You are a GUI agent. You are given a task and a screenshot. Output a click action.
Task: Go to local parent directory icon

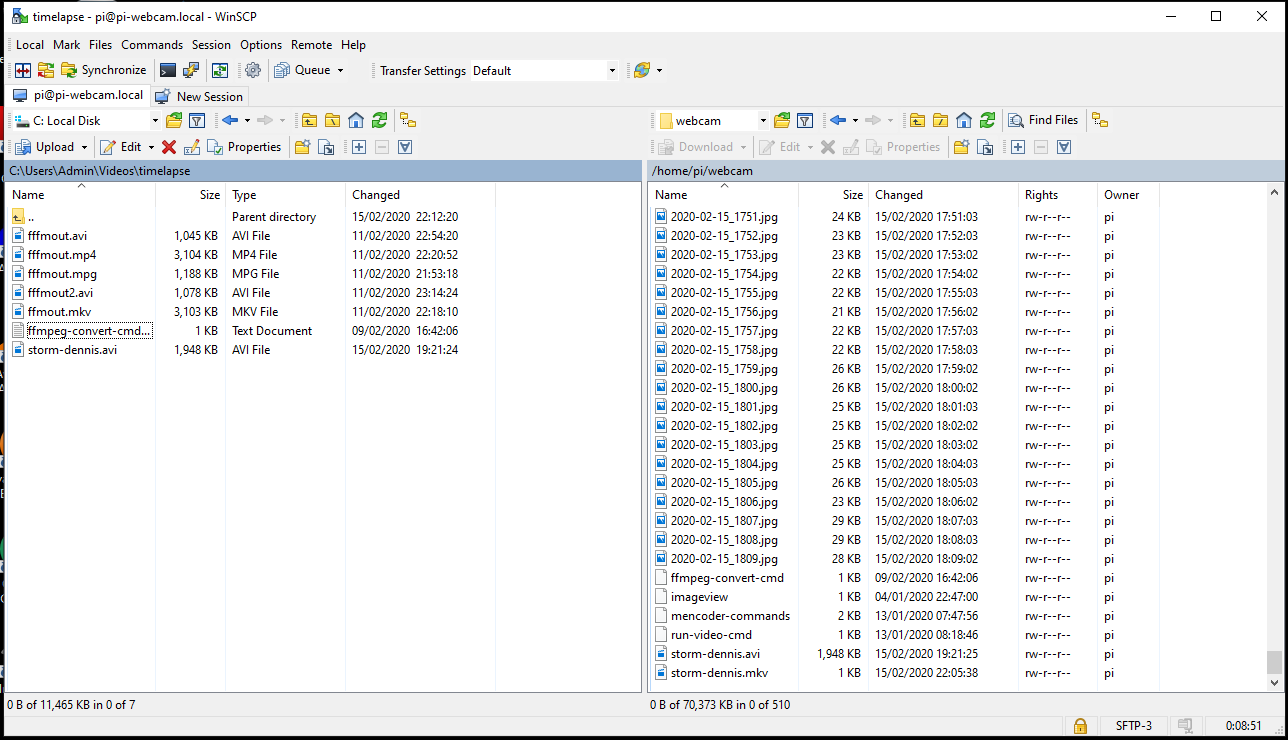click(310, 120)
